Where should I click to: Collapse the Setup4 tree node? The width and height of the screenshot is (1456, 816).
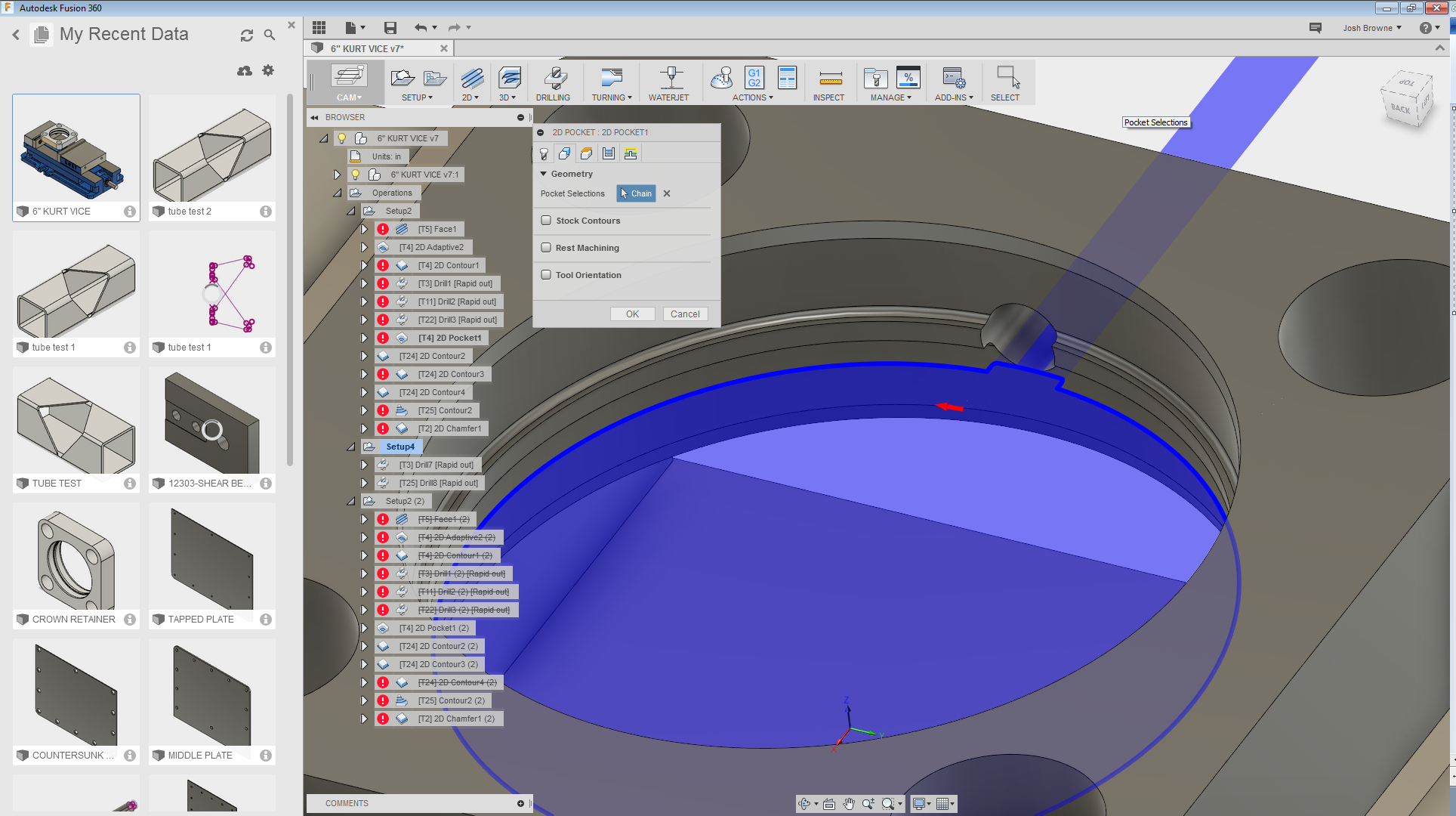351,447
